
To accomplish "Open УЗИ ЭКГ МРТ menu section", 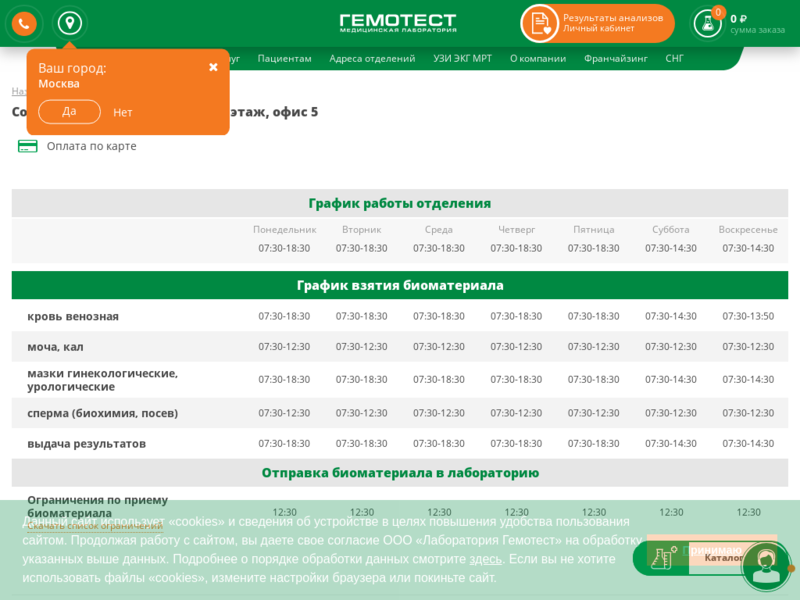I will pyautogui.click(x=462, y=58).
